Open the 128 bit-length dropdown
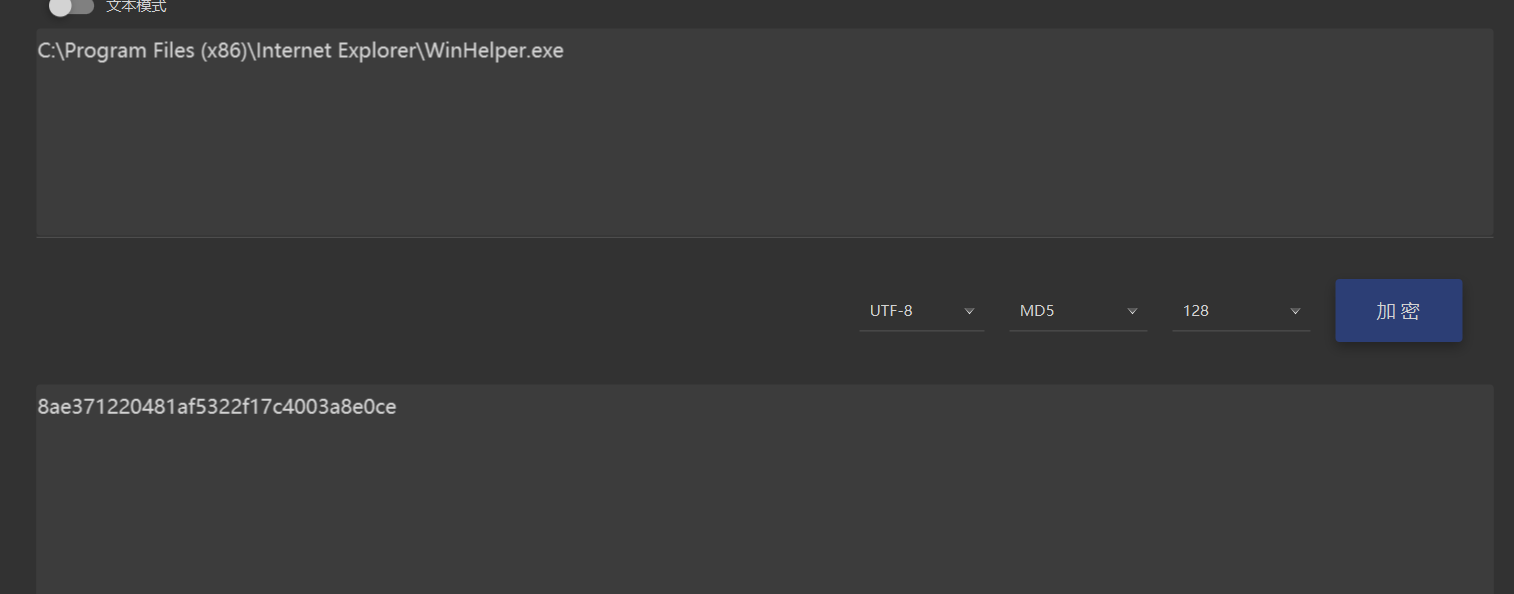Screen dimensions: 1514x594 [1240, 311]
